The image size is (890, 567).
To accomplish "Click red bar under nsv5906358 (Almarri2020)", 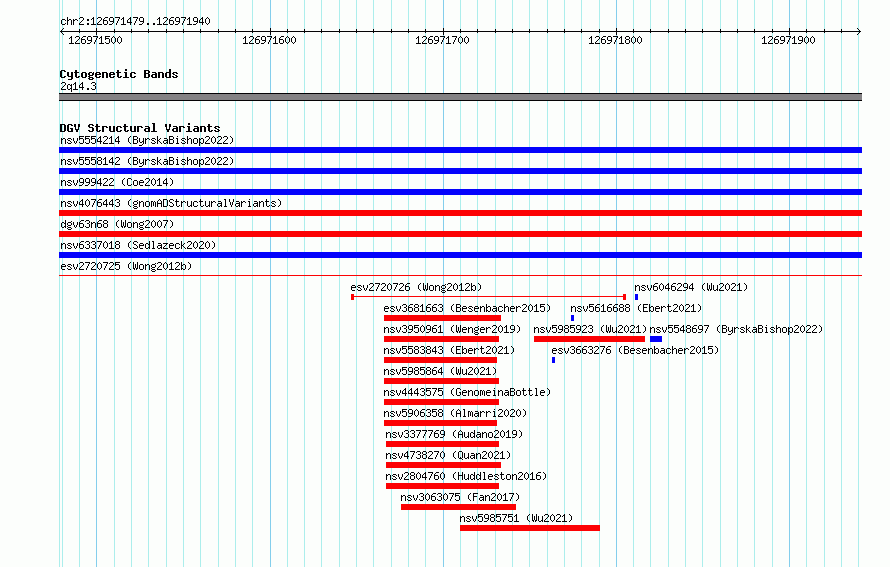I will (440, 423).
